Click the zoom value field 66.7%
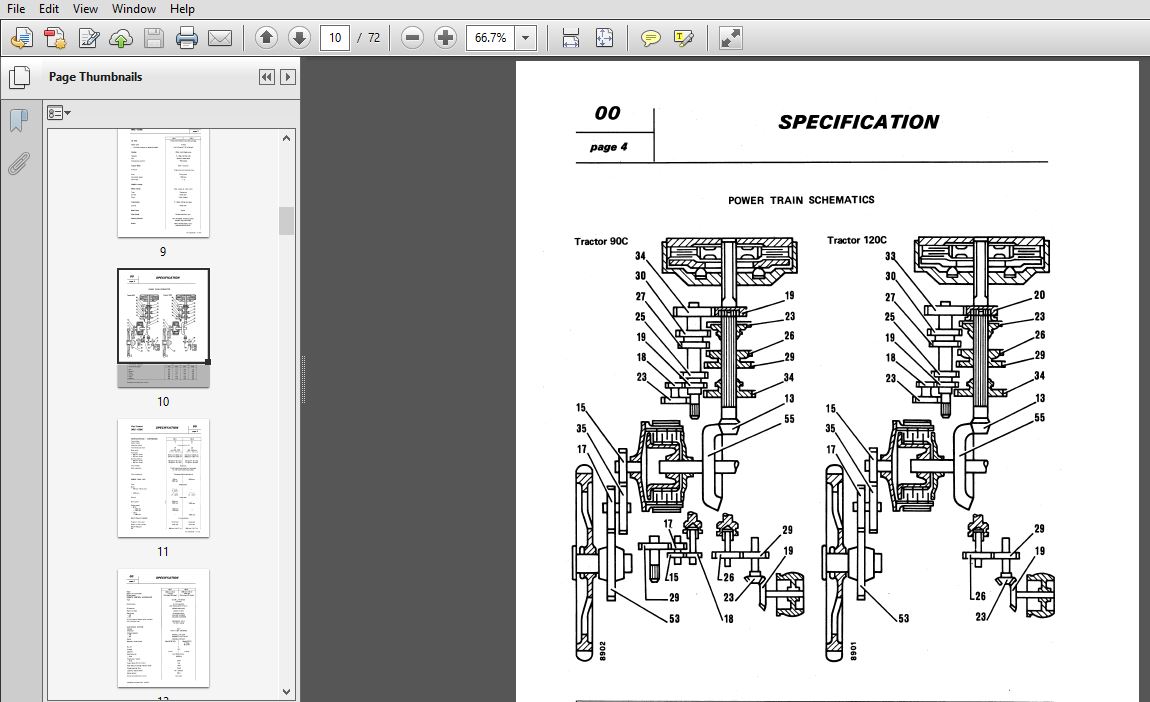The width and height of the screenshot is (1150, 702). (490, 37)
